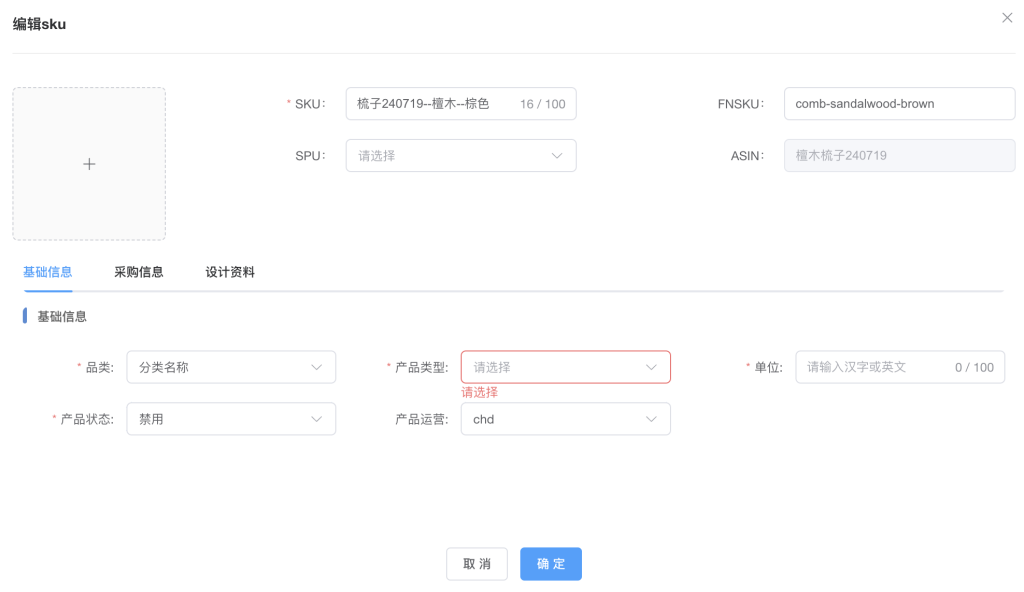Expand the 产品类型 select field

(x=555, y=367)
